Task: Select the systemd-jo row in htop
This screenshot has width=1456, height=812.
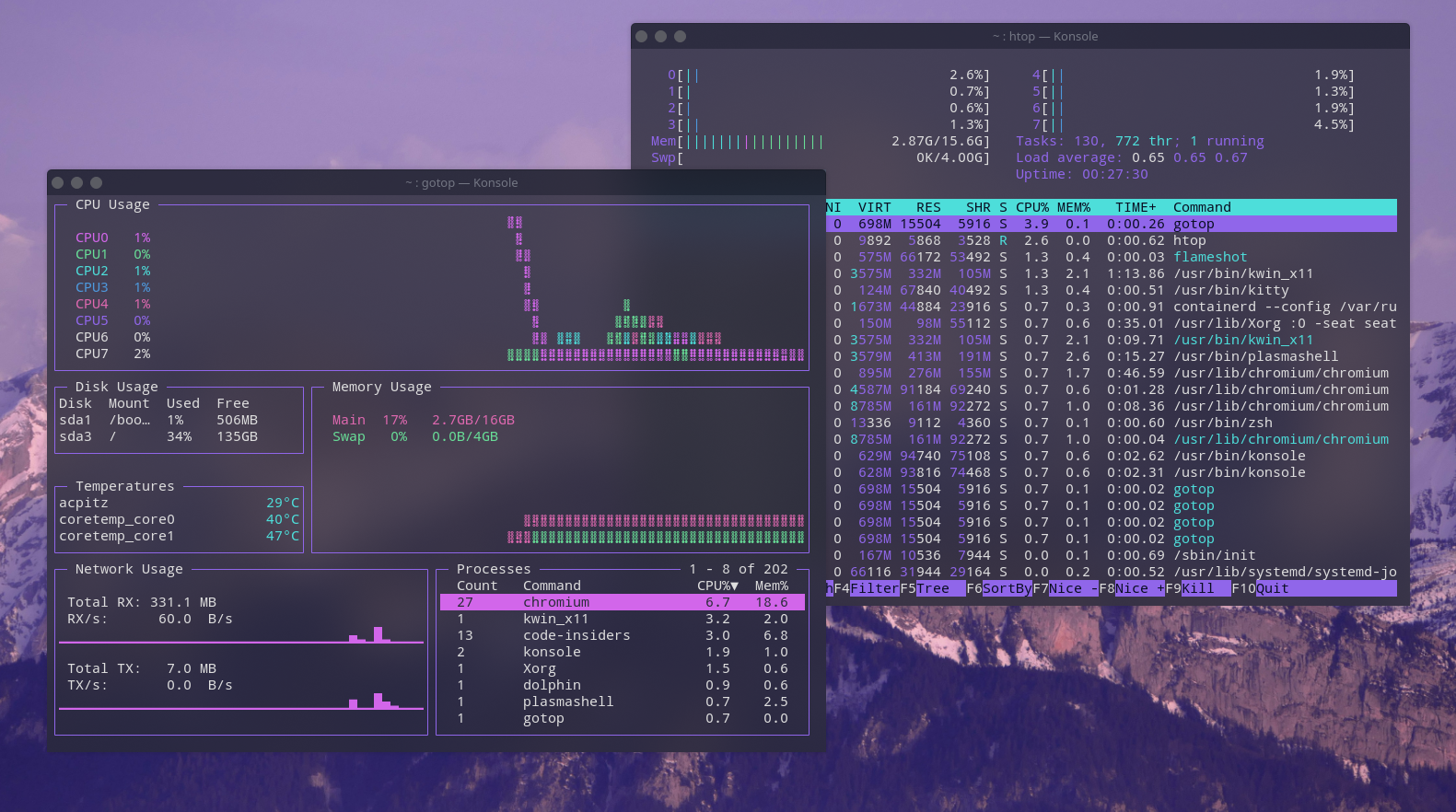Action: tap(1112, 572)
